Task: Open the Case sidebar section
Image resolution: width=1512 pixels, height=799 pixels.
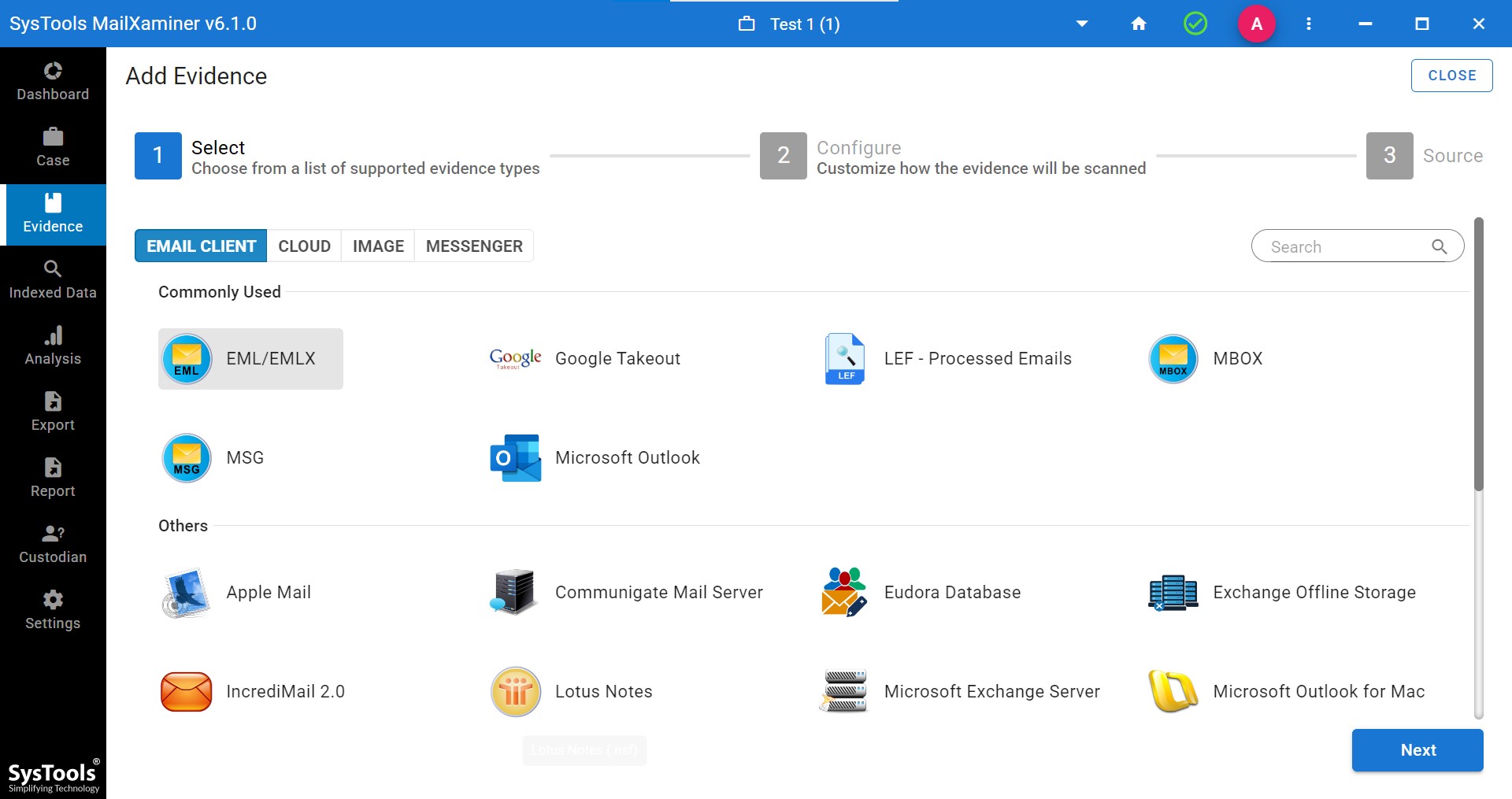Action: coord(53,148)
